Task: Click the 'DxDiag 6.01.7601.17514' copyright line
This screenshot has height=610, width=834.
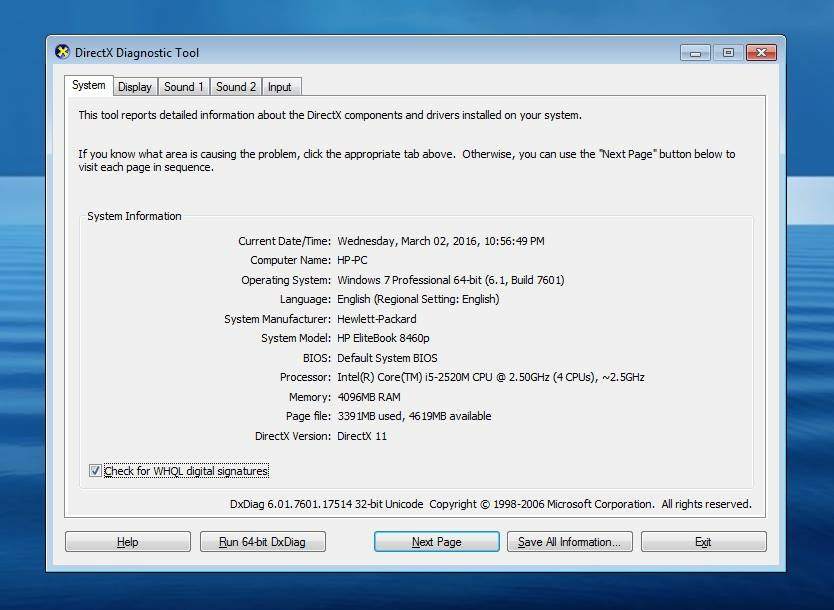Action: pyautogui.click(x=490, y=504)
